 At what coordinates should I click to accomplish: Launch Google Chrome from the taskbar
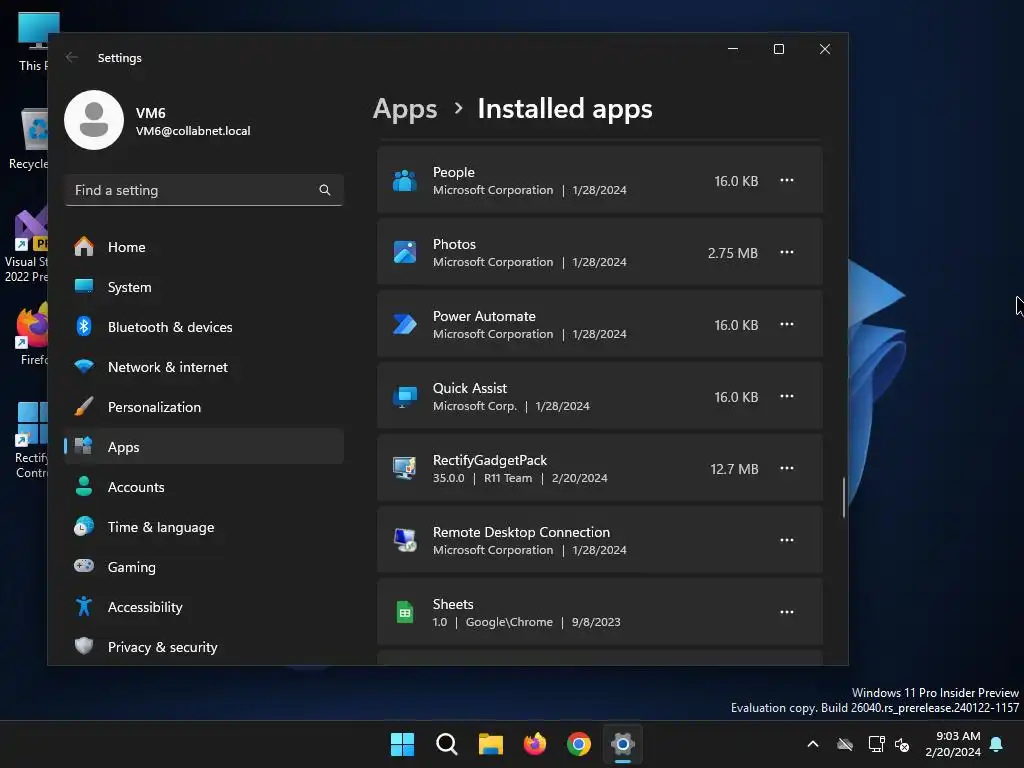coord(579,744)
